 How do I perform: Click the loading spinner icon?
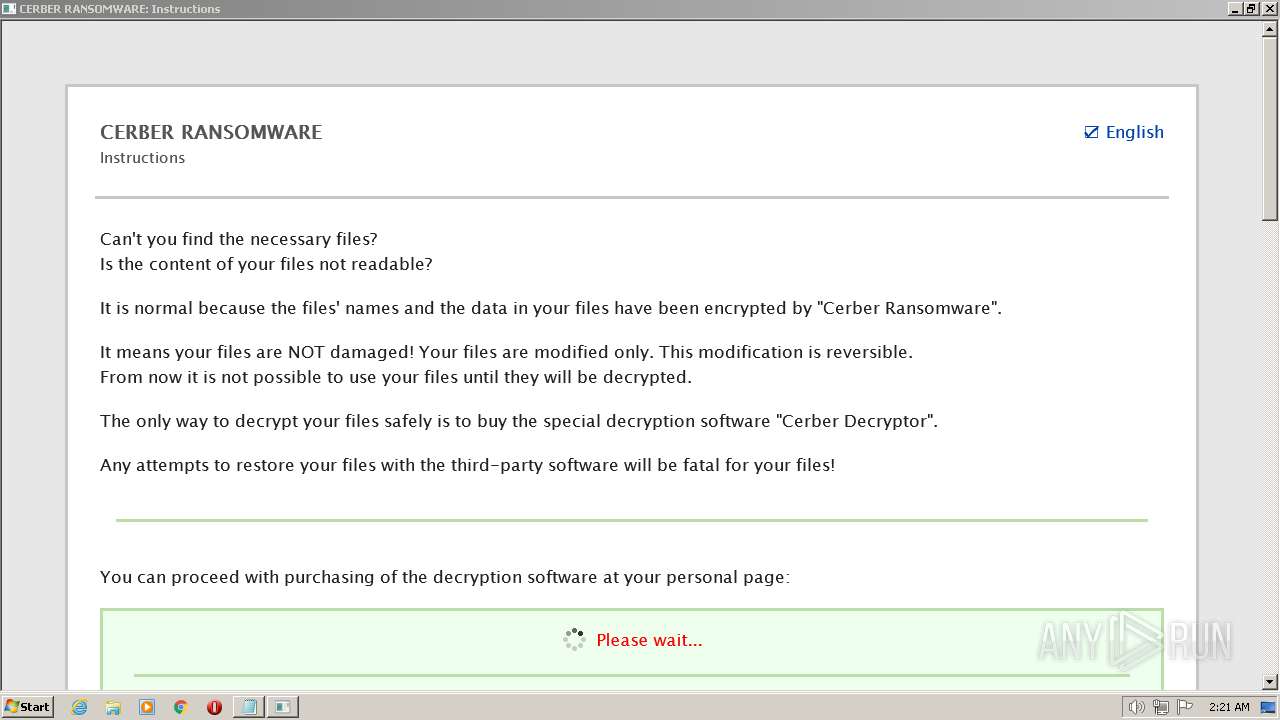coord(574,640)
